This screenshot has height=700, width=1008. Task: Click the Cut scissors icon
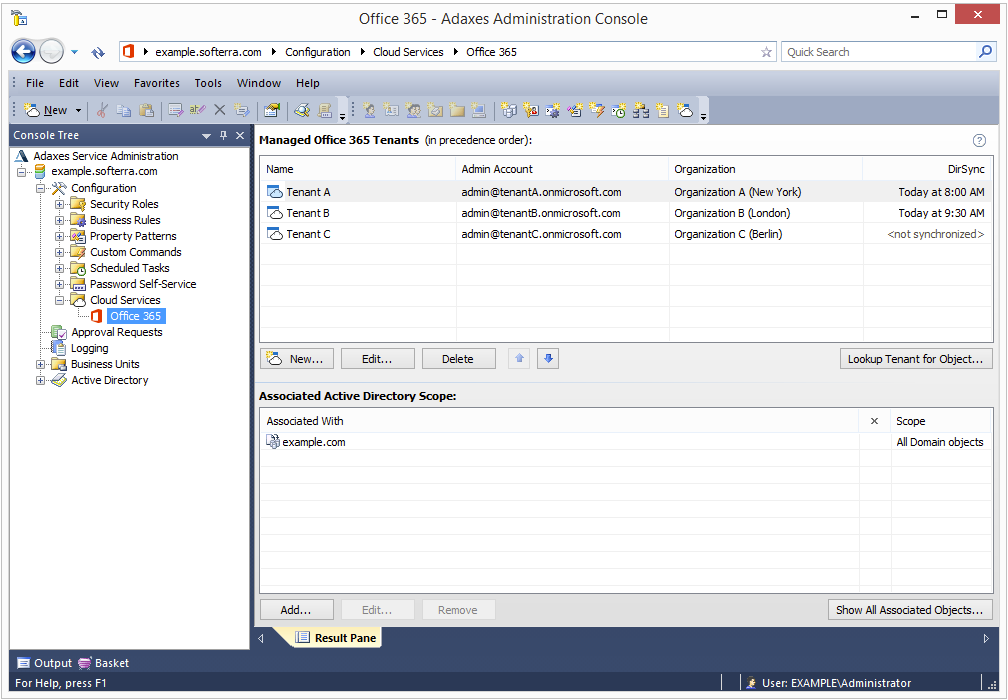102,111
